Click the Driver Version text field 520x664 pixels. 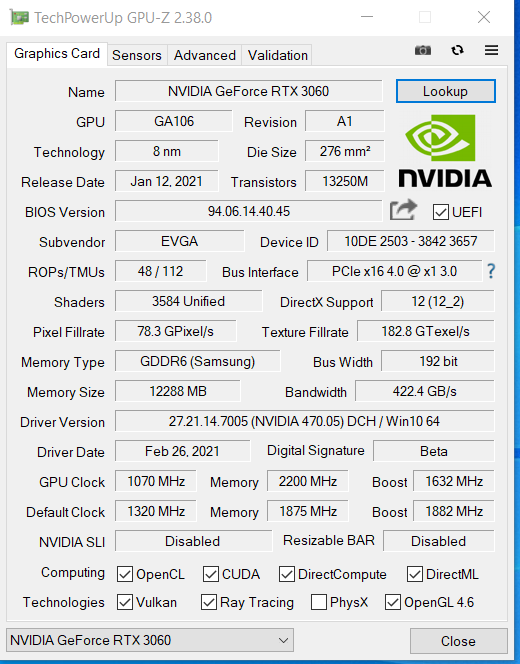coord(304,421)
